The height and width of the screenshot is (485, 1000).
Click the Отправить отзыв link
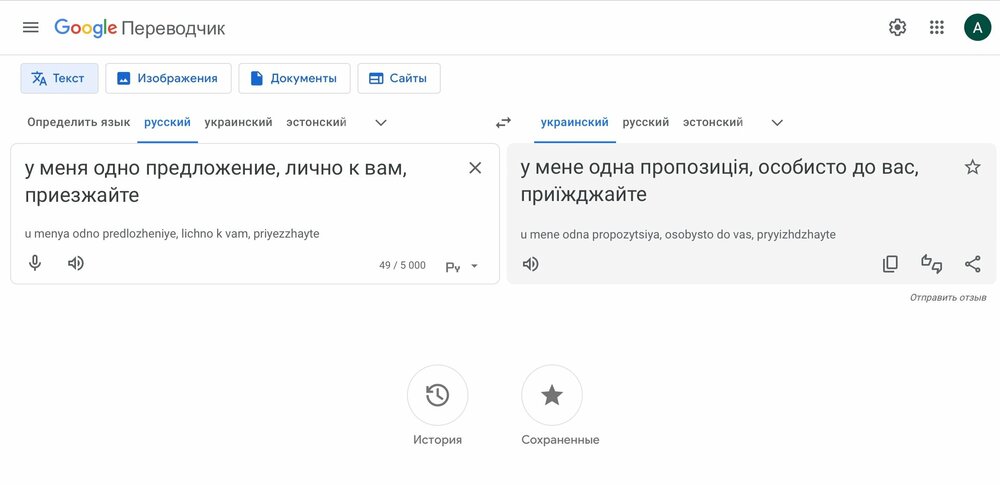(x=948, y=298)
